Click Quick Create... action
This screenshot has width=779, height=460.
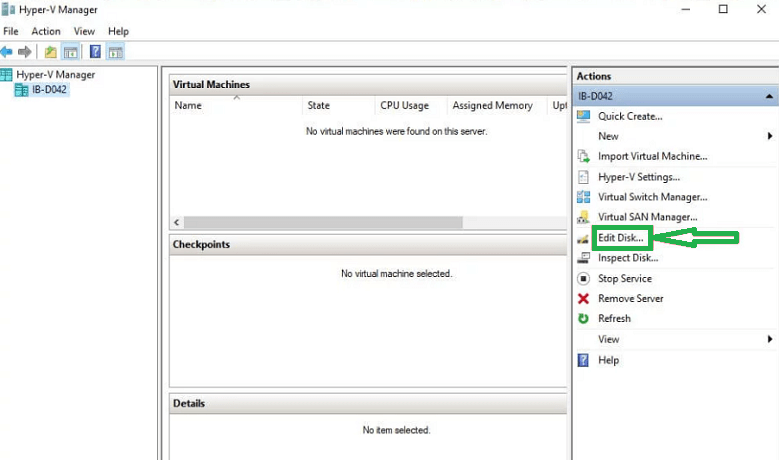click(630, 116)
